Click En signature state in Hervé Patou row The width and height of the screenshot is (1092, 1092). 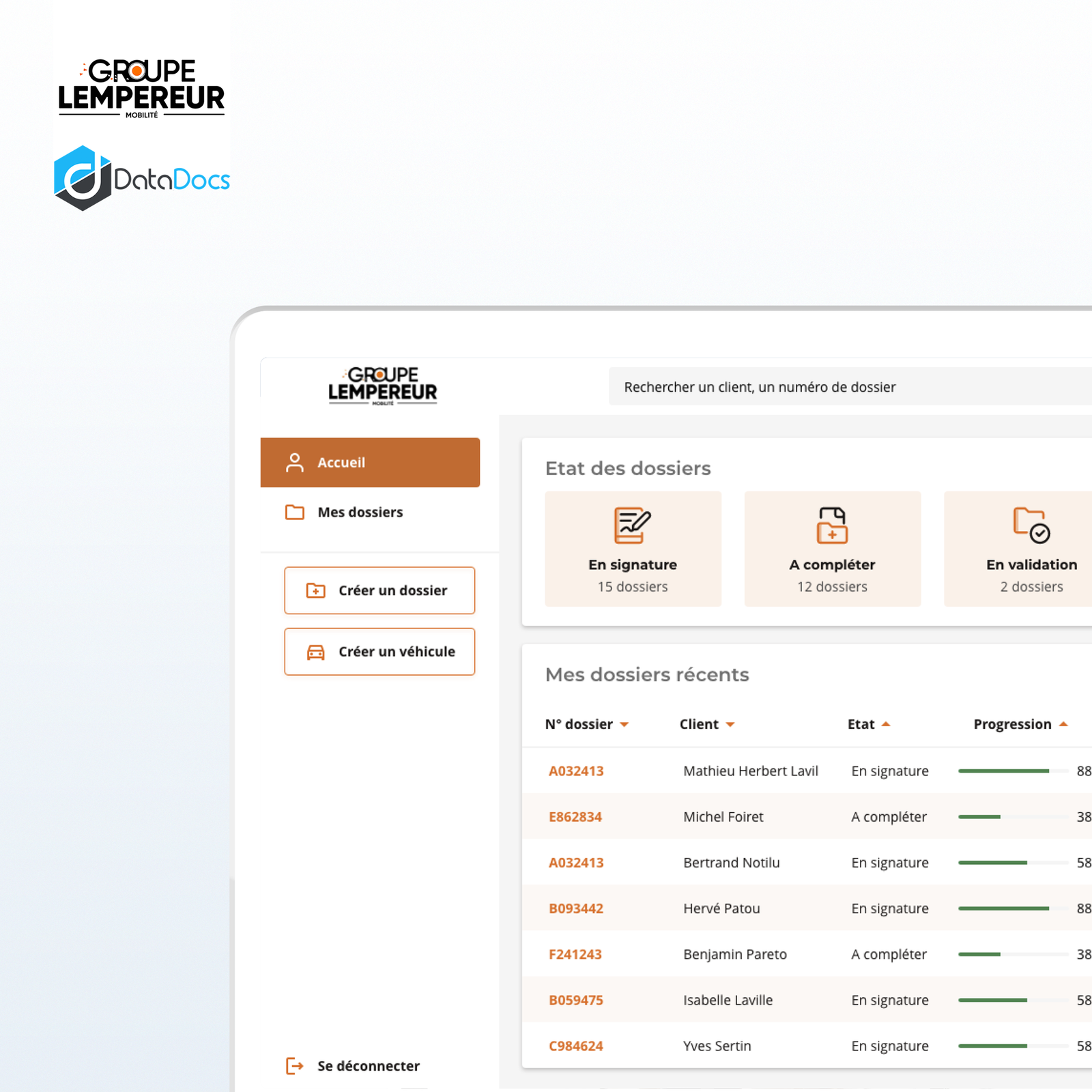pos(890,908)
